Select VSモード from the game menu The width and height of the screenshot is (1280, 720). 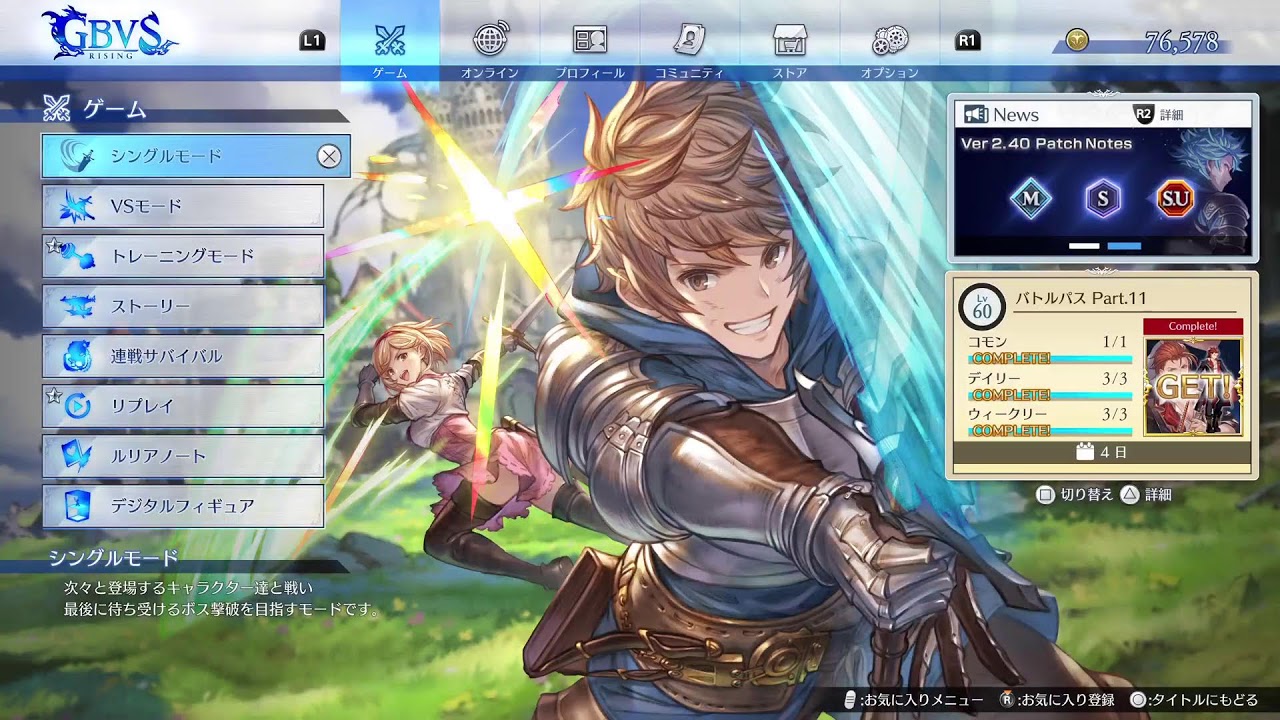pos(183,206)
